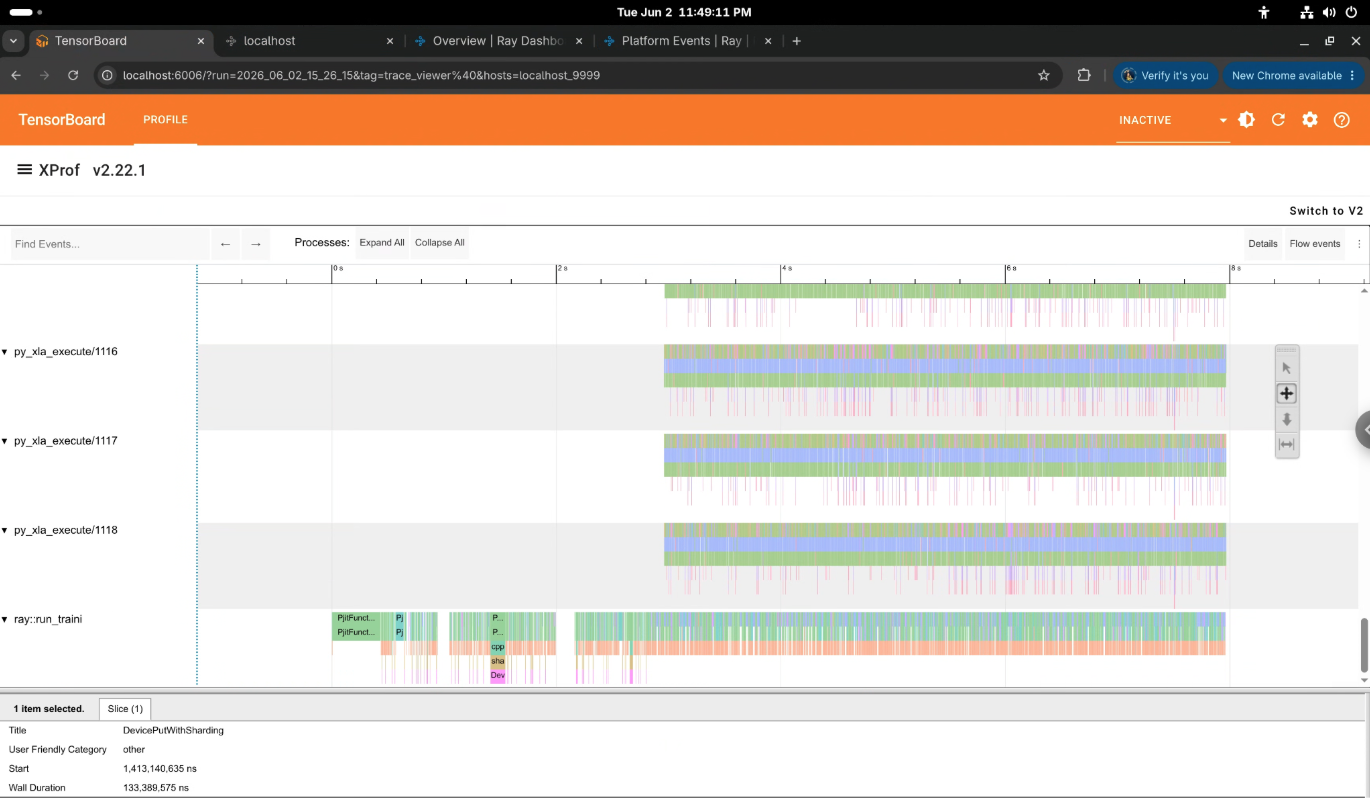1370x798 pixels.
Task: View site information icon in address bar
Action: pos(108,75)
